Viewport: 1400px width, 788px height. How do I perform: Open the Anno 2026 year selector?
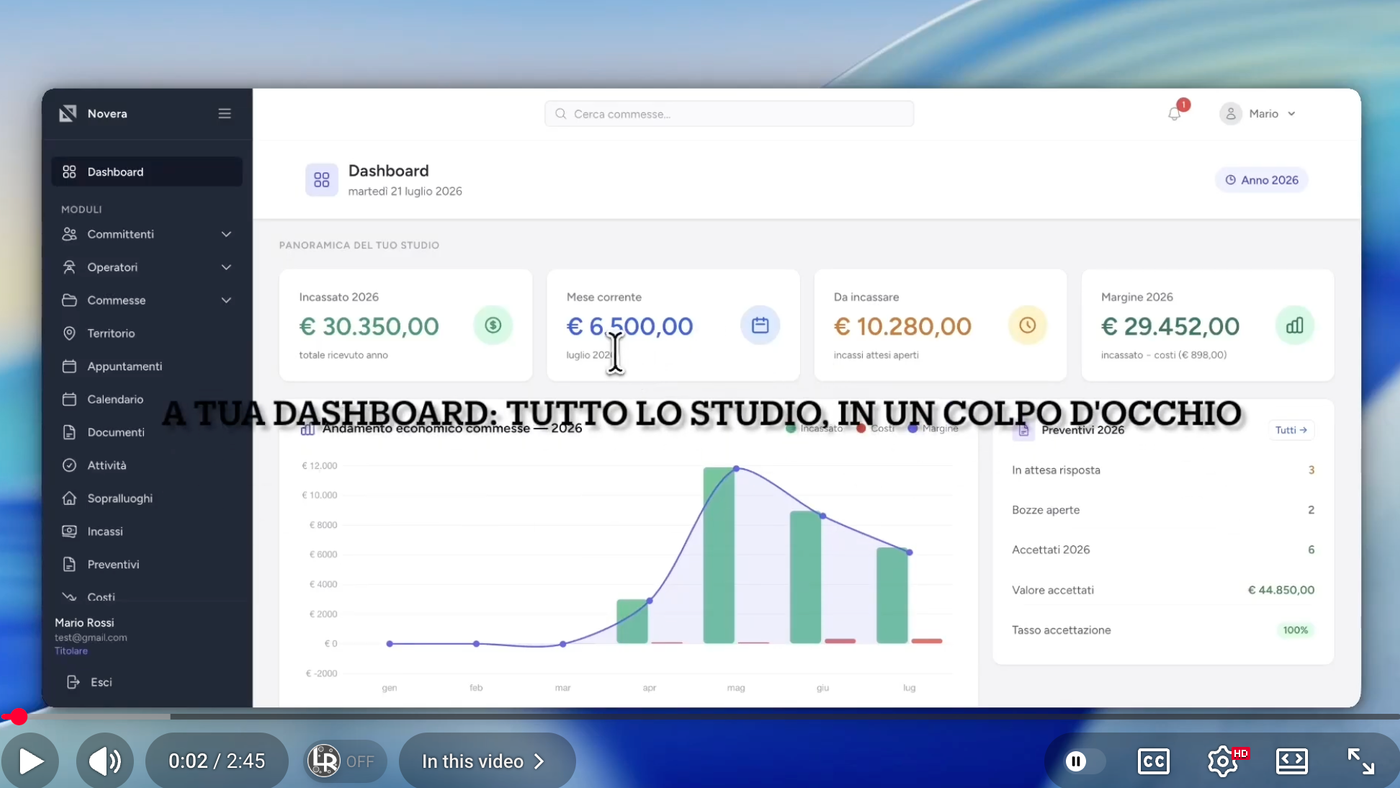click(1262, 180)
